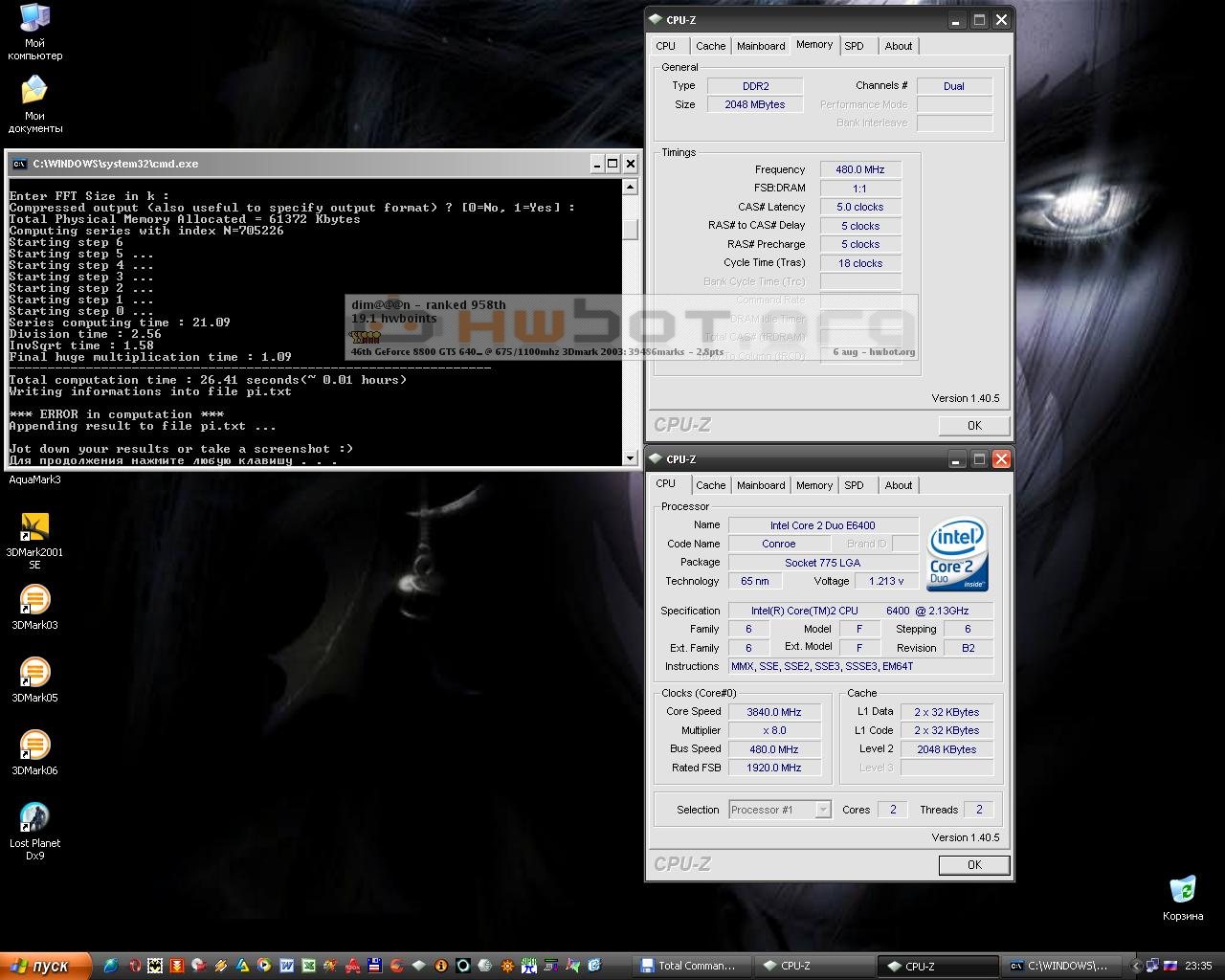Click the orange info quick launch icon
1225x980 pixels.
click(x=440, y=966)
